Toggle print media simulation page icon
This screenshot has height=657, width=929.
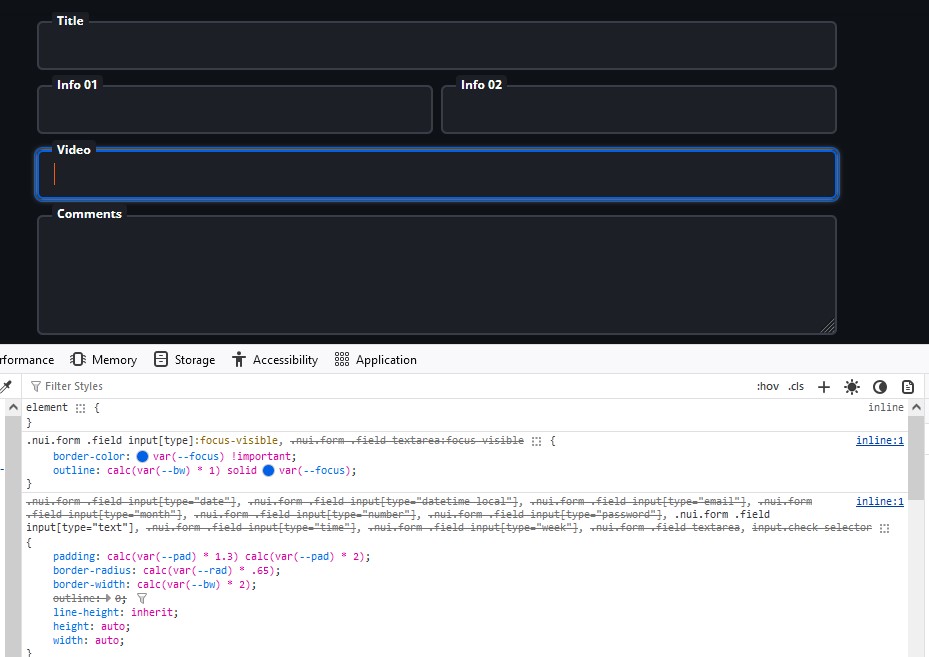pos(908,387)
